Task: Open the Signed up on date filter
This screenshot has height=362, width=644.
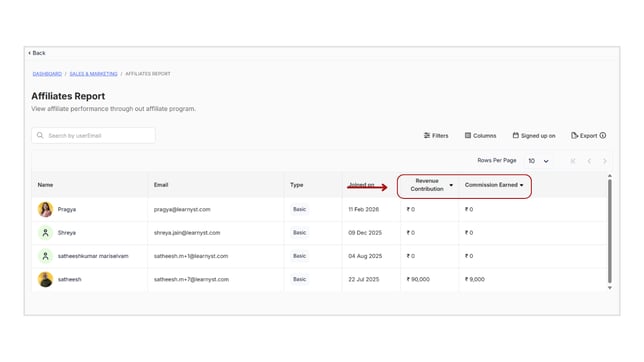Action: tap(534, 136)
